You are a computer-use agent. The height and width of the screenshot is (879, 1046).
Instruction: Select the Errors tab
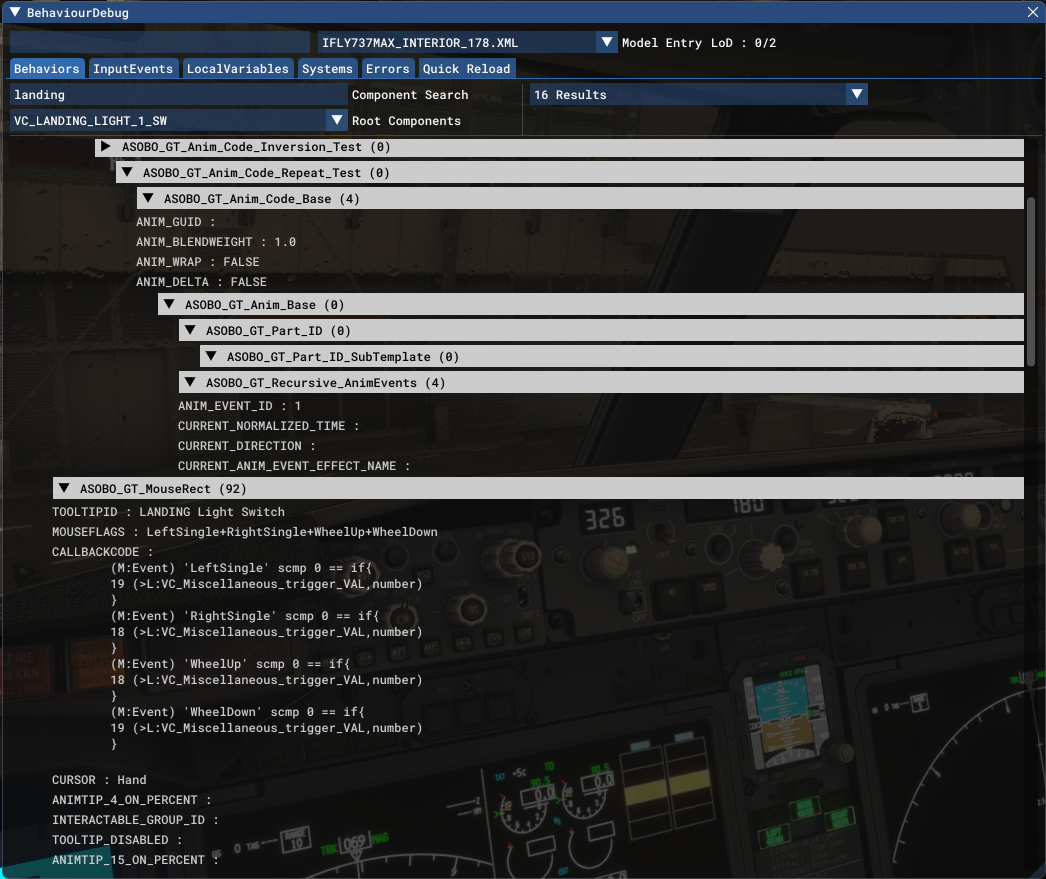point(387,69)
